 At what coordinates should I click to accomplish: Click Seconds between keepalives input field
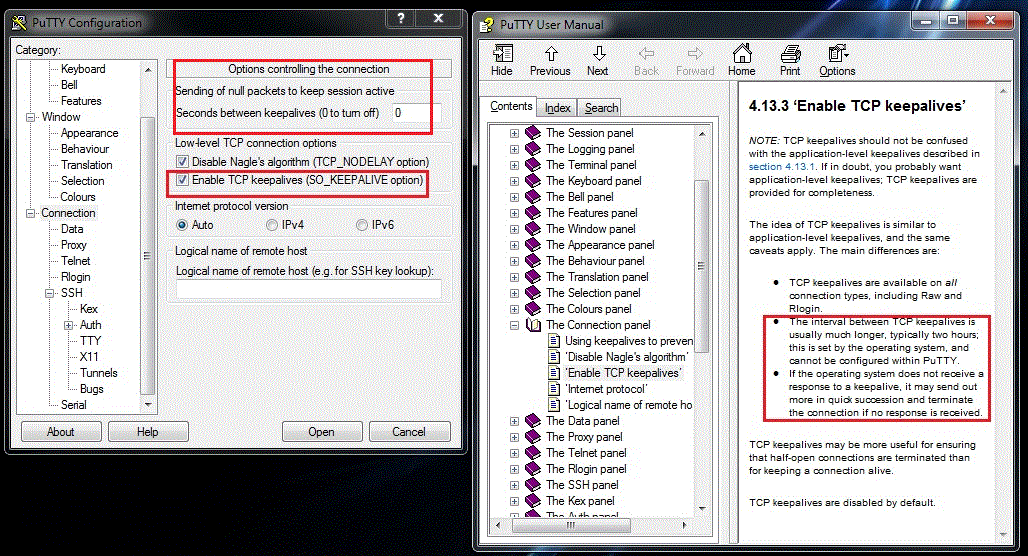pyautogui.click(x=416, y=113)
